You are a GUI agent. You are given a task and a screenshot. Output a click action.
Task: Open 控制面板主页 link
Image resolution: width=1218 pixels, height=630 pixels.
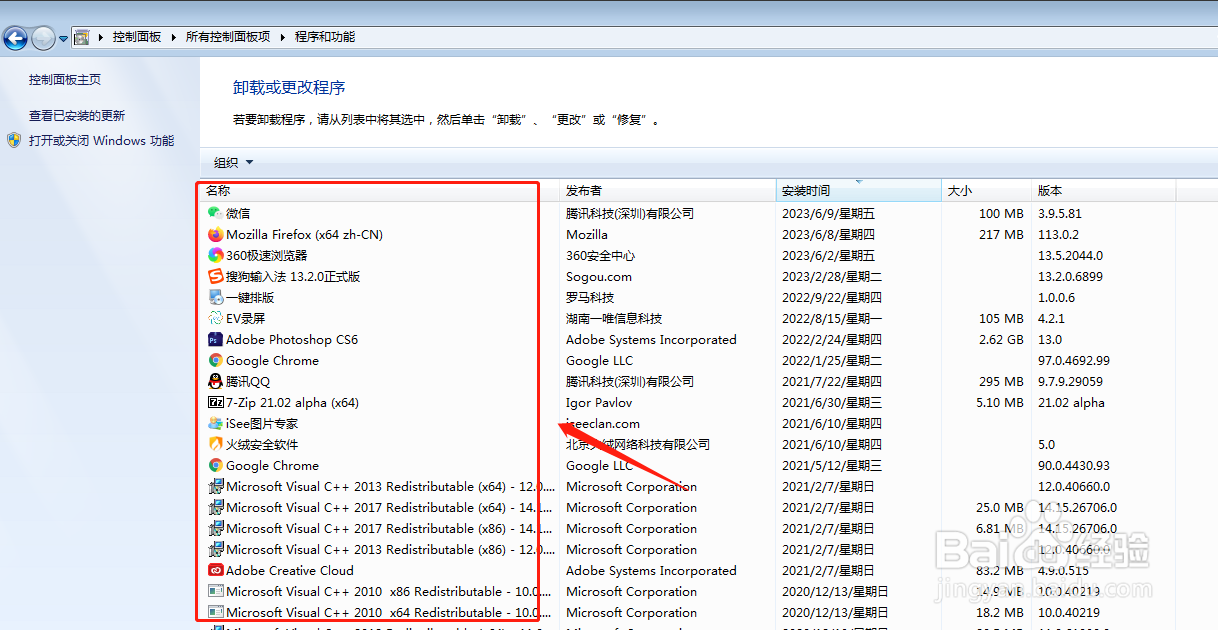click(65, 80)
